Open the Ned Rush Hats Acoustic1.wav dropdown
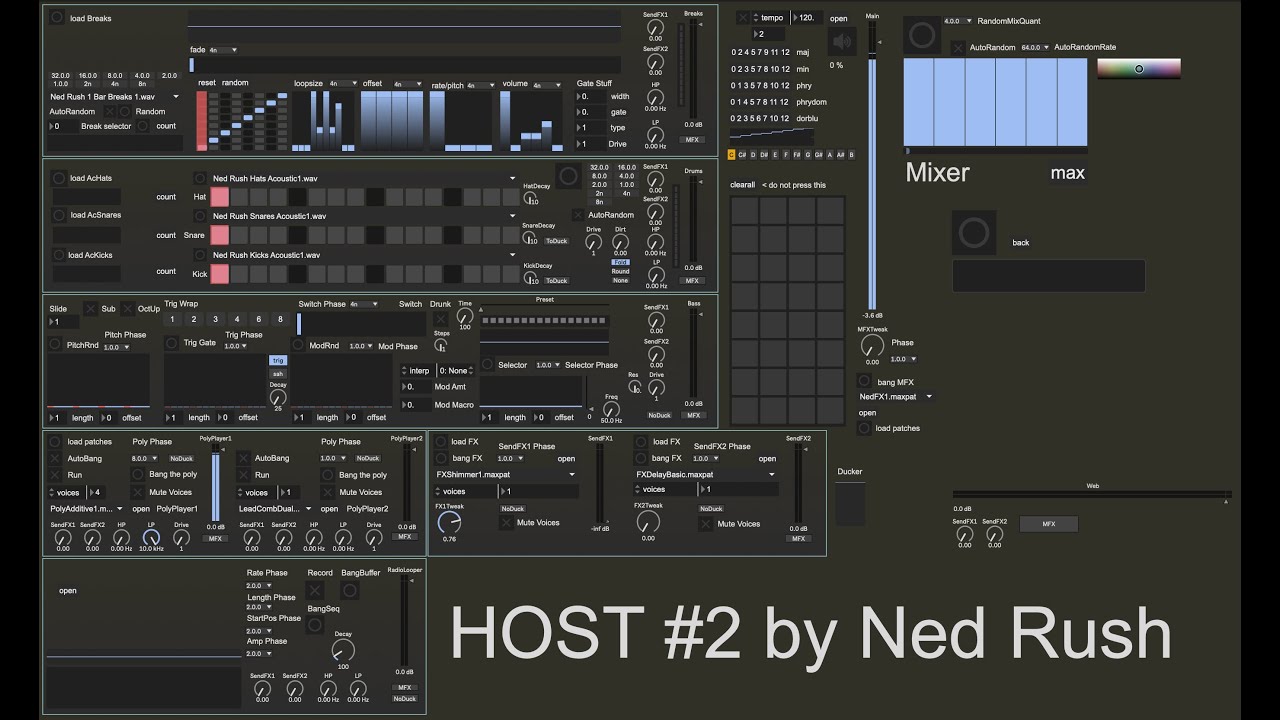The height and width of the screenshot is (720, 1280). [364, 178]
